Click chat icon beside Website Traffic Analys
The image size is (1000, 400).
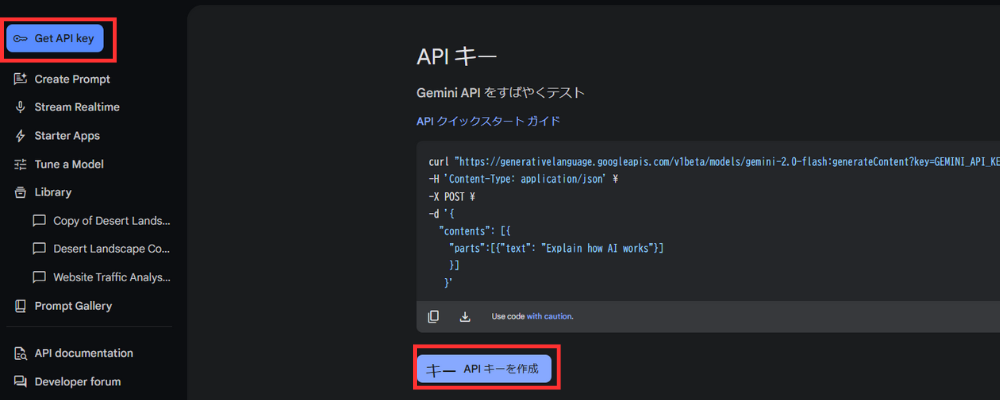point(40,278)
